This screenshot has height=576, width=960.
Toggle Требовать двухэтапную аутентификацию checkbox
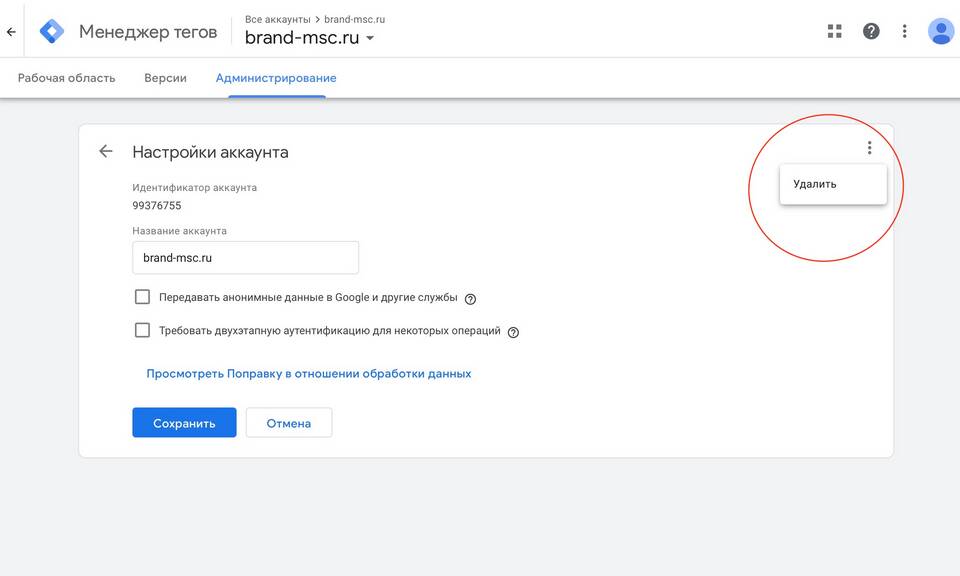pos(142,330)
